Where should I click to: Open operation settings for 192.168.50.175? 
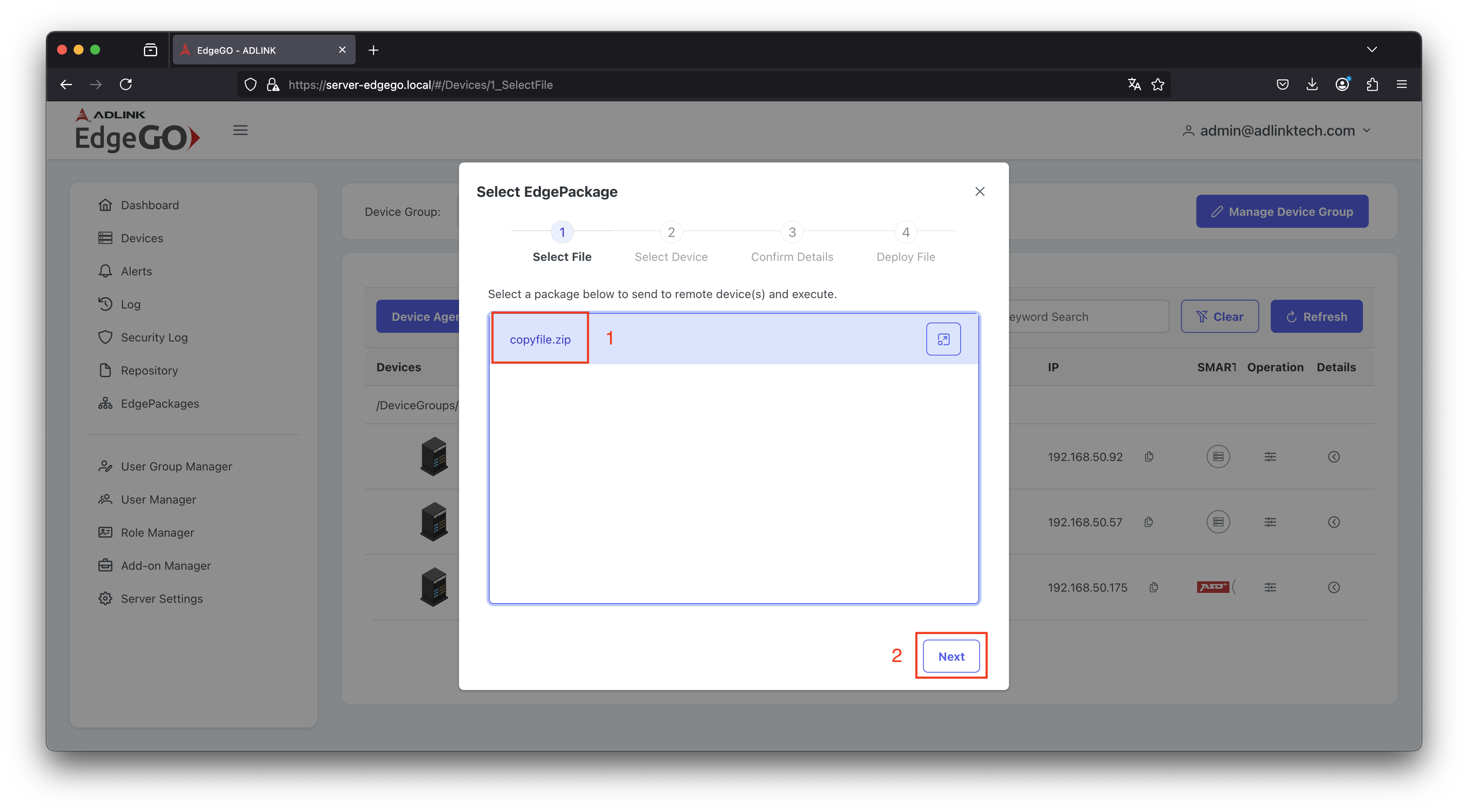coord(1270,588)
